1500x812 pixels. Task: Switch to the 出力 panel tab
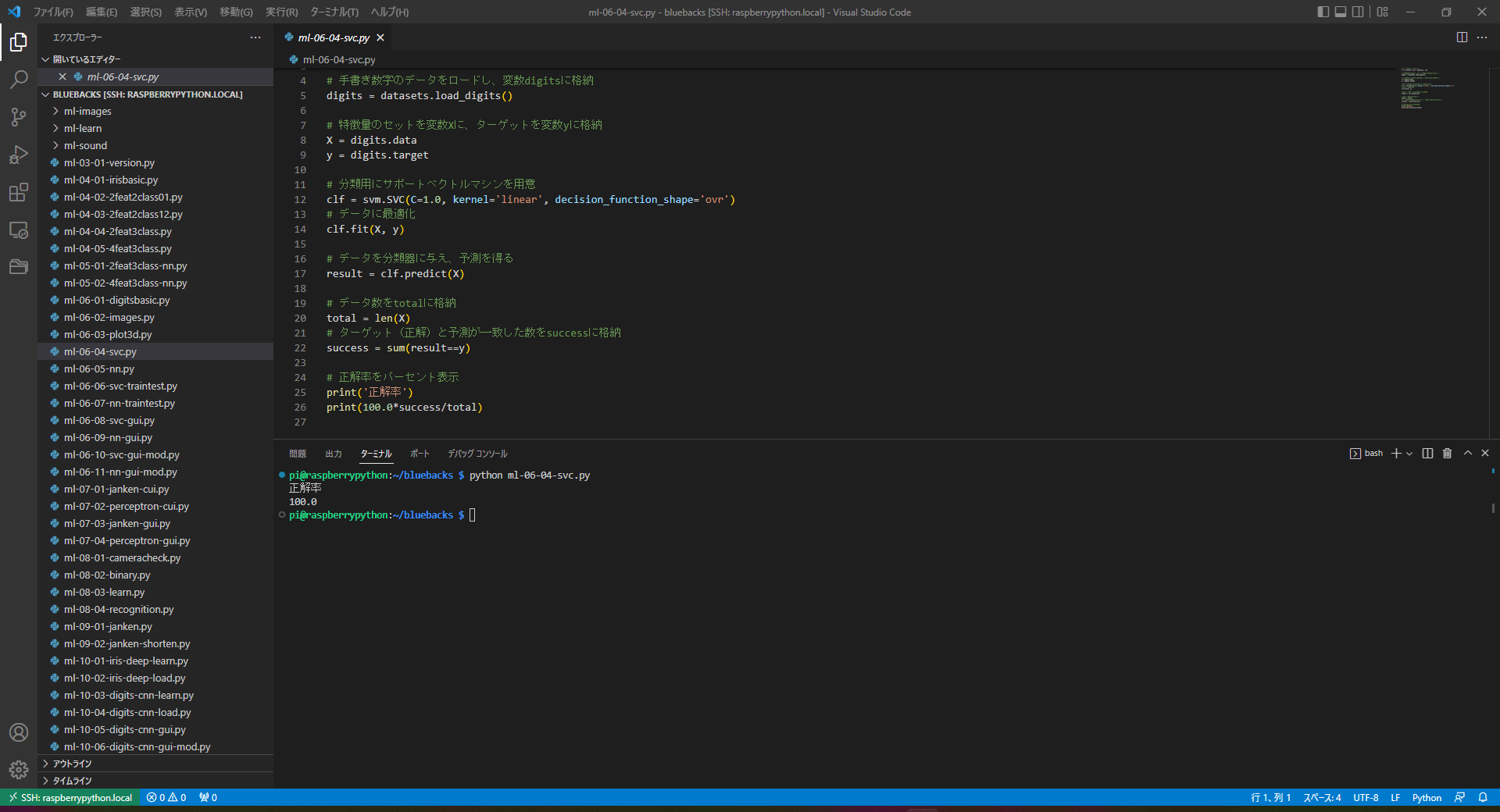click(334, 454)
